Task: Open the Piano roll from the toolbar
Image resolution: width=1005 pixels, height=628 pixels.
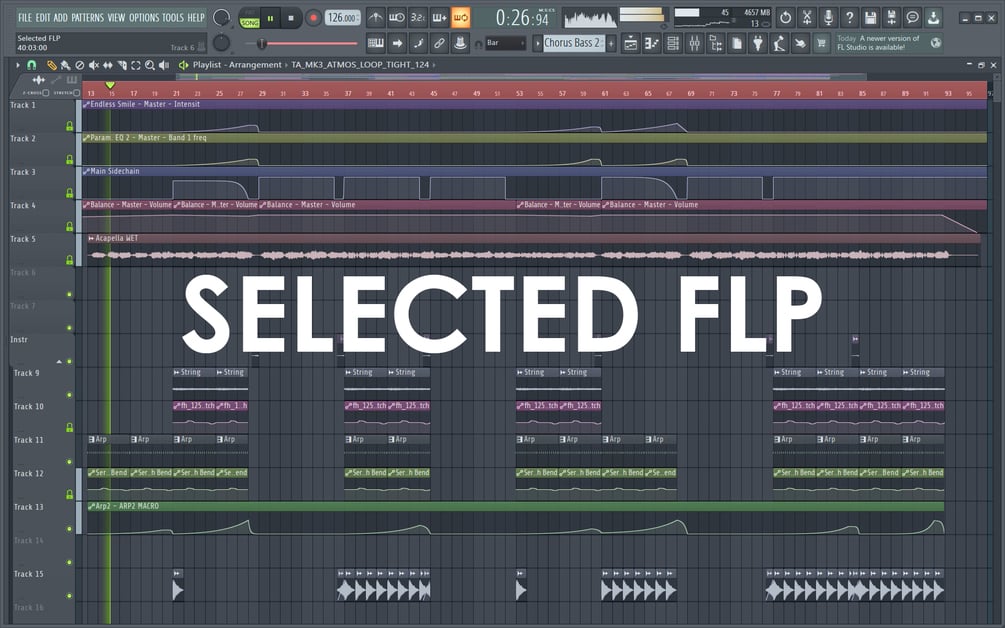Action: click(x=653, y=42)
